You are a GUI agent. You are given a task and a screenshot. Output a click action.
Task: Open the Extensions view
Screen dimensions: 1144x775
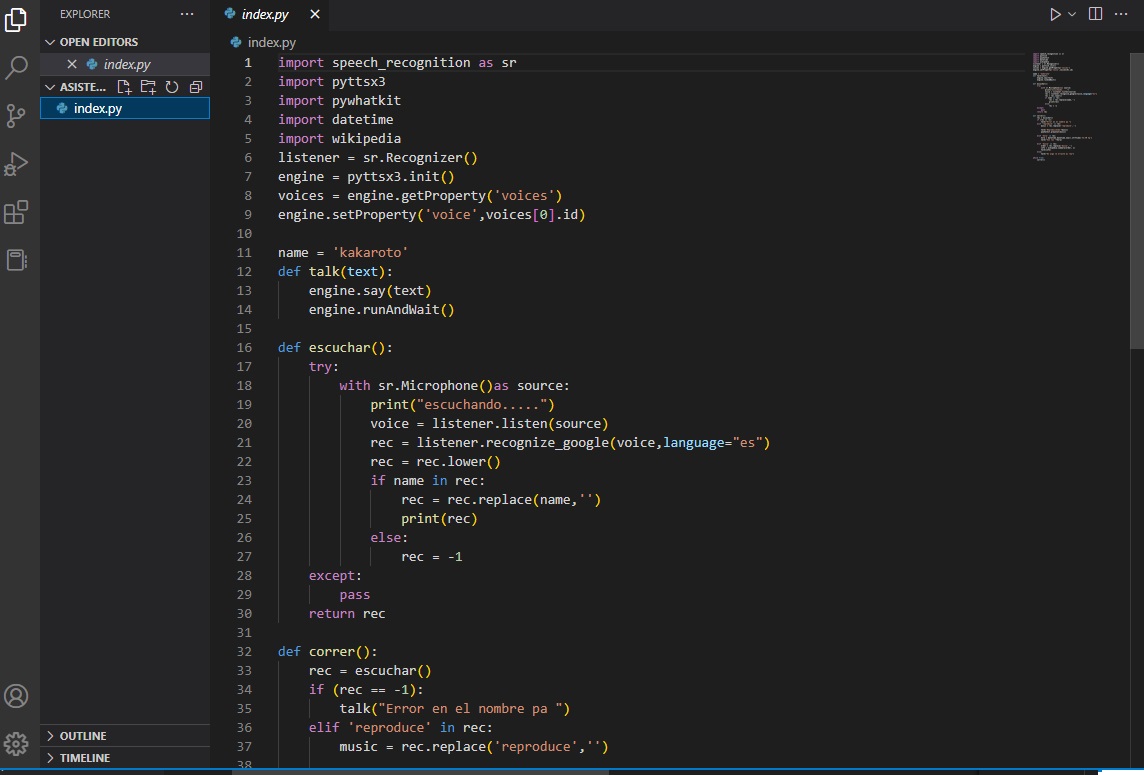click(x=16, y=212)
